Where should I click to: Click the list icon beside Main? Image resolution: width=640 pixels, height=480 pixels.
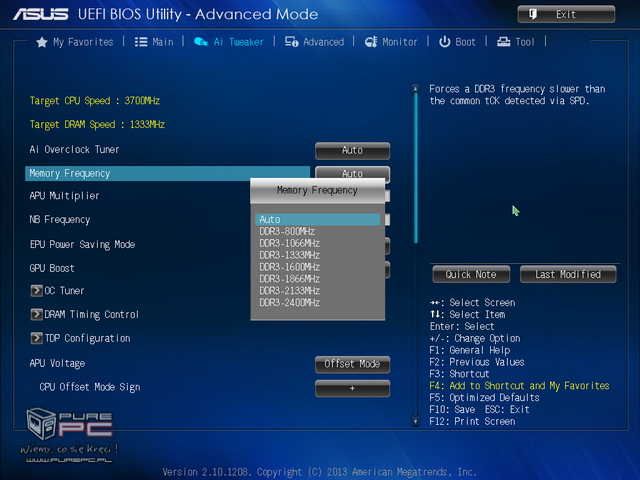point(141,42)
